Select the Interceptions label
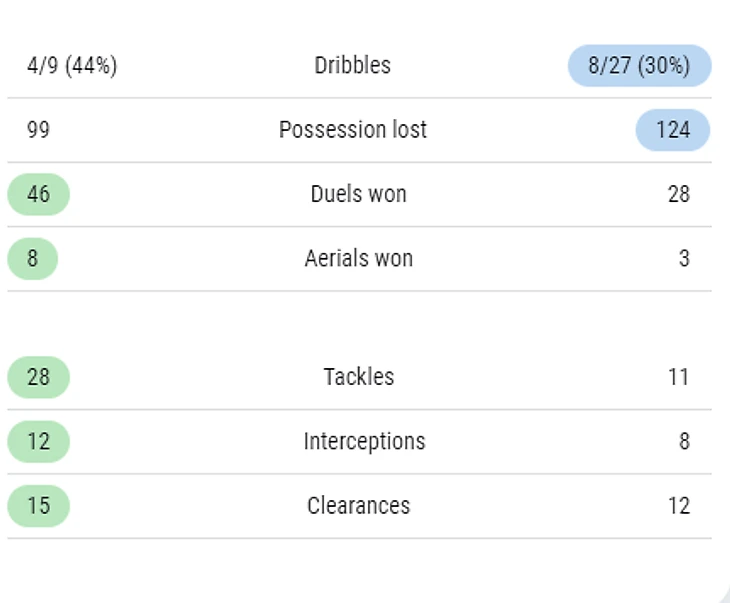 (x=364, y=441)
